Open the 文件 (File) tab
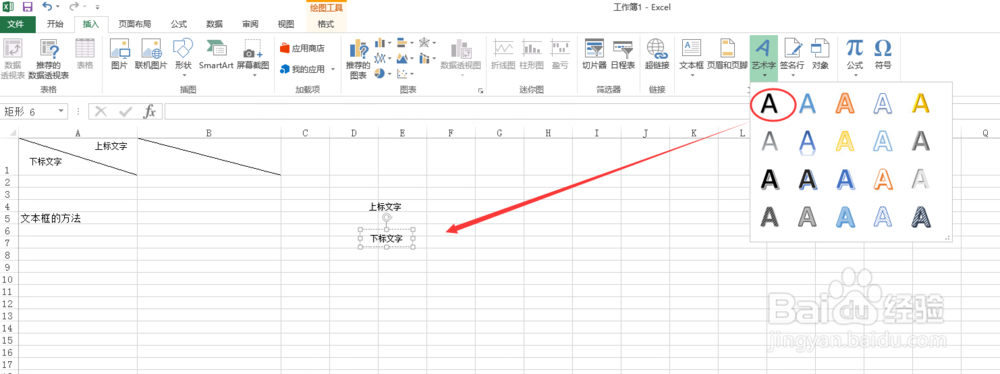This screenshot has width=1000, height=374. click(16, 24)
